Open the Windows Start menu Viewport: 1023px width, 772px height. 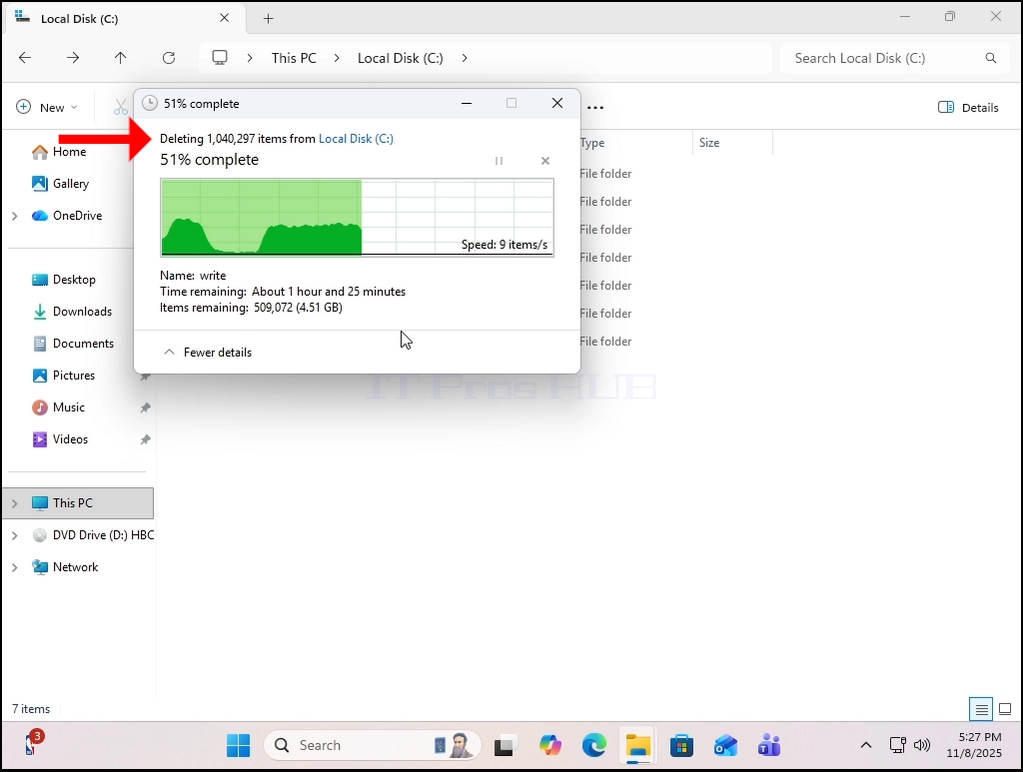point(238,745)
